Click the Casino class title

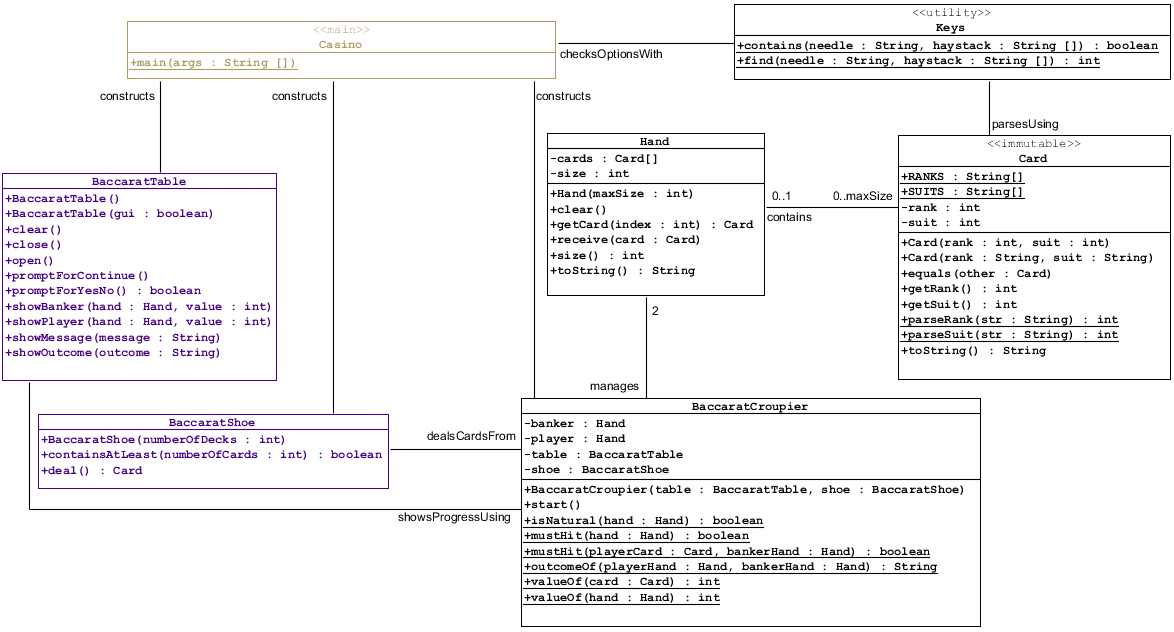[340, 45]
